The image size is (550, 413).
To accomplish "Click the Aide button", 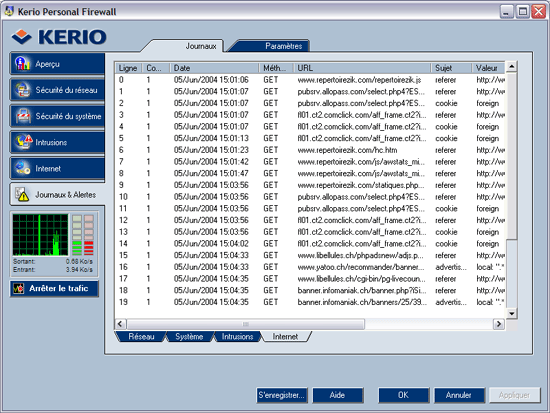I will click(x=337, y=395).
